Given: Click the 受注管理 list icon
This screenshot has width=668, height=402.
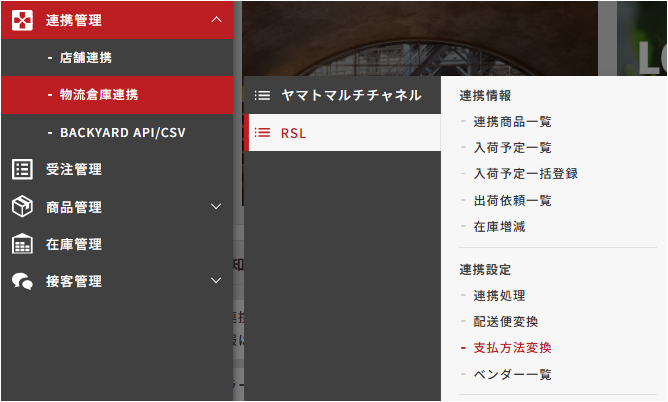Looking at the screenshot, I should pos(22,169).
